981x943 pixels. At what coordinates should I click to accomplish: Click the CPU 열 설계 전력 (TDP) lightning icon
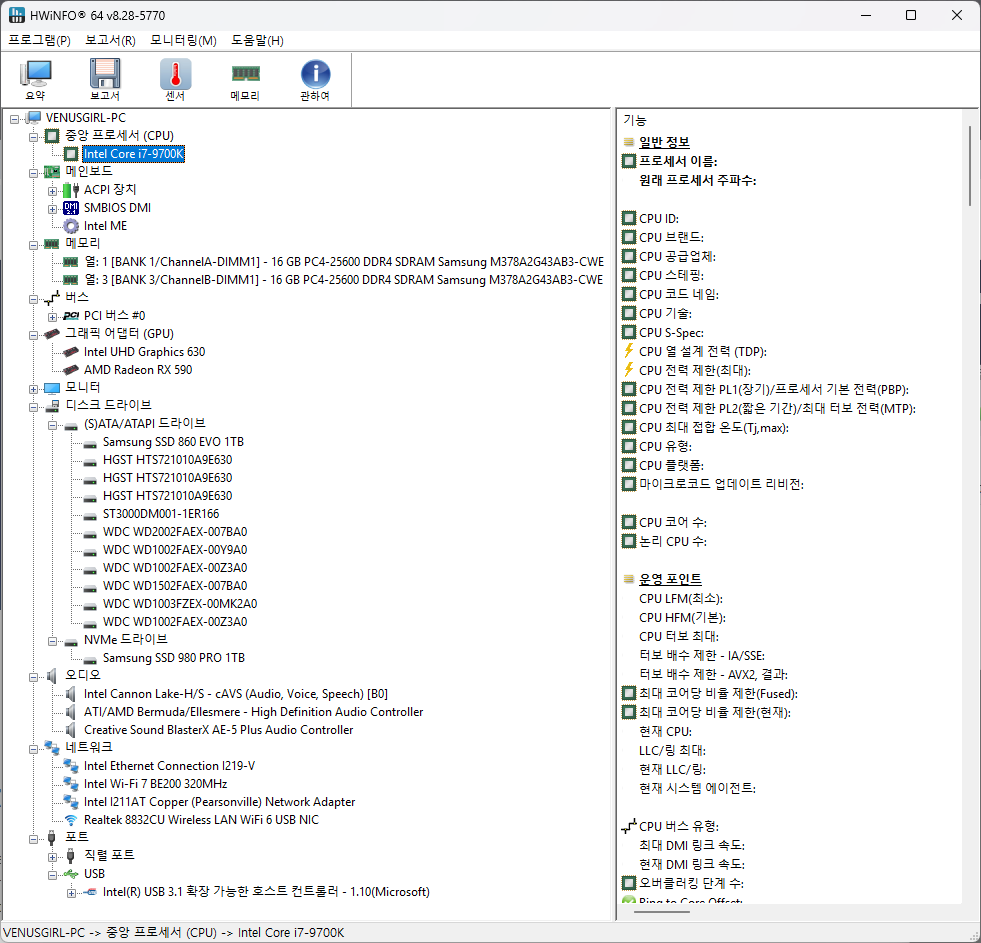[x=629, y=352]
